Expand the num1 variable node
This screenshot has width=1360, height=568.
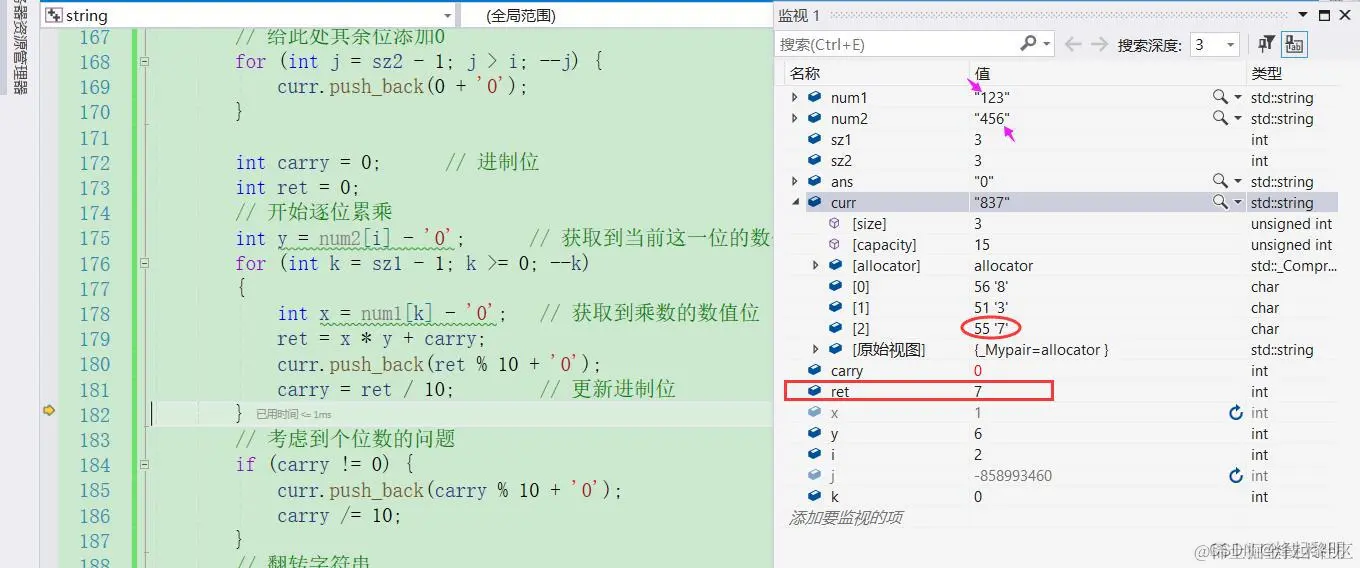tap(795, 97)
